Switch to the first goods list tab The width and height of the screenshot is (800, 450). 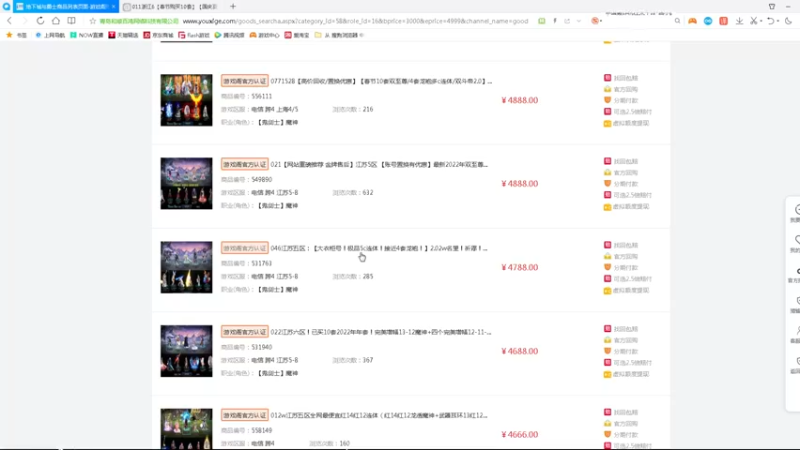[x=65, y=7]
